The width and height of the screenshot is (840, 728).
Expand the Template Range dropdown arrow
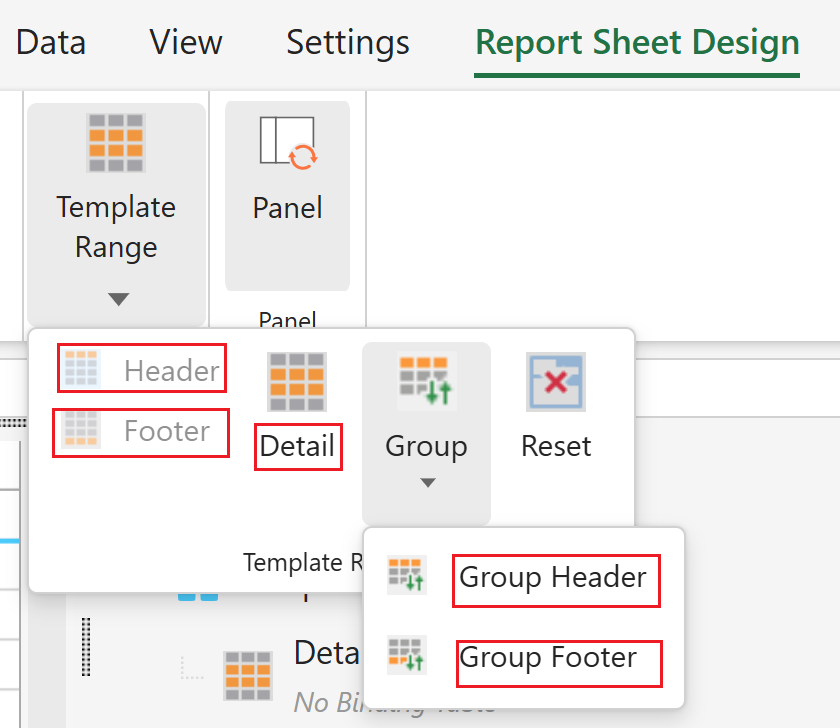[118, 299]
